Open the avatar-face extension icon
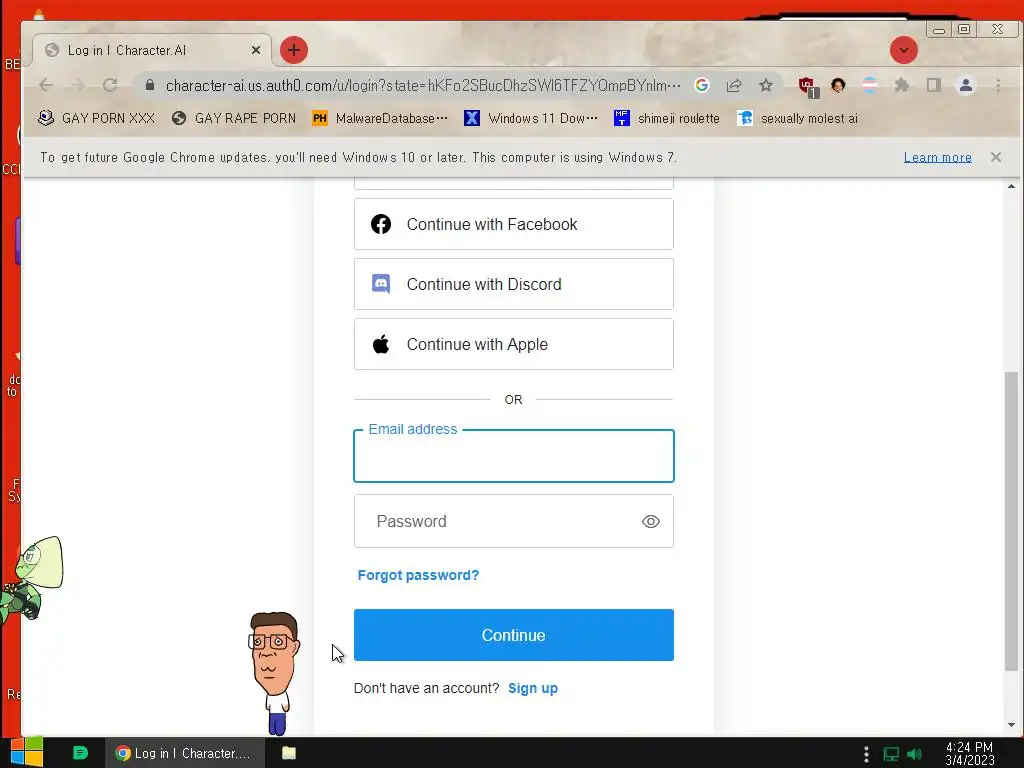 point(838,85)
